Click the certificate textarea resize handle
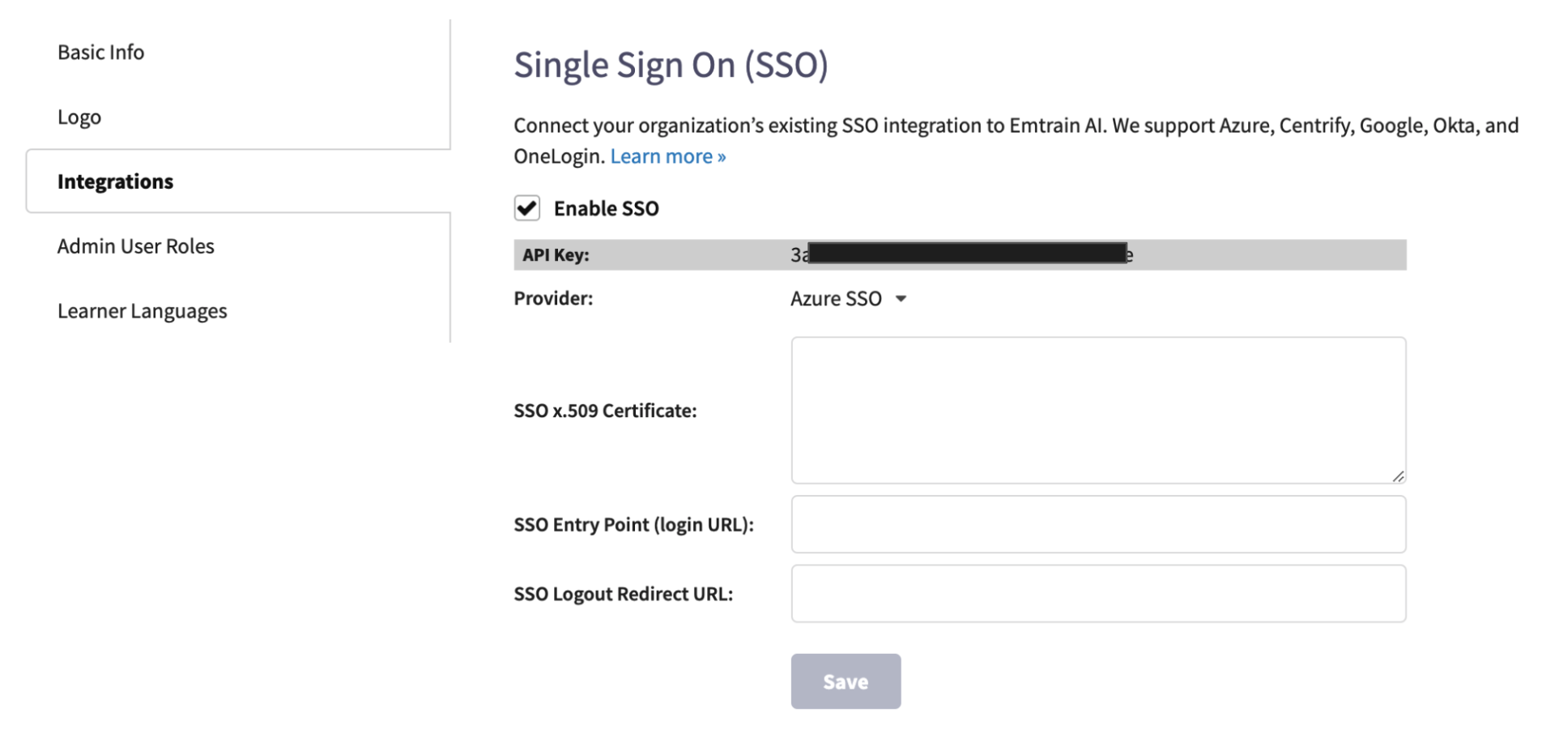1568x747 pixels. click(1398, 476)
